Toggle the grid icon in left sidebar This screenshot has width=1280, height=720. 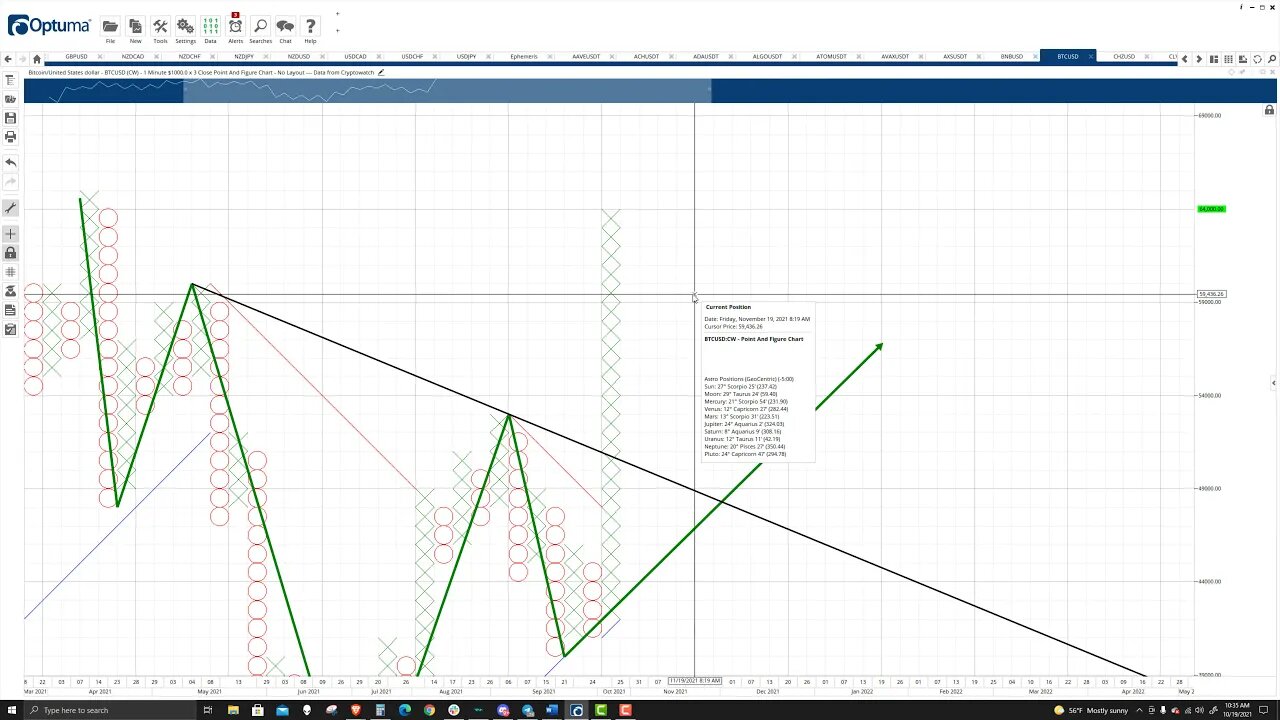pyautogui.click(x=10, y=272)
